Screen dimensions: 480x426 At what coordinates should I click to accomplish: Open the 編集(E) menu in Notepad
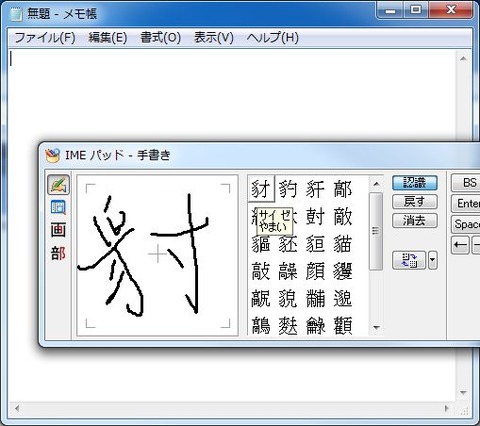108,38
